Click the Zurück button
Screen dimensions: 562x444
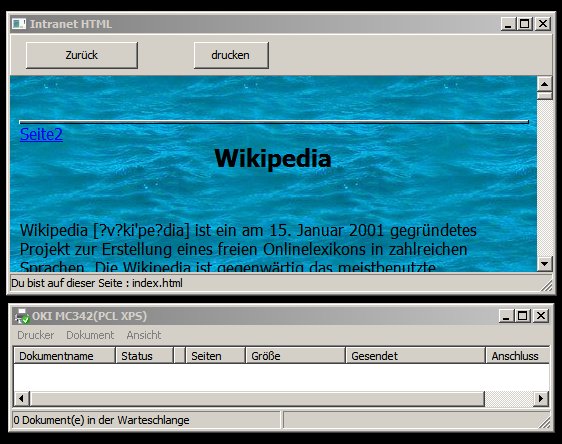[82, 55]
